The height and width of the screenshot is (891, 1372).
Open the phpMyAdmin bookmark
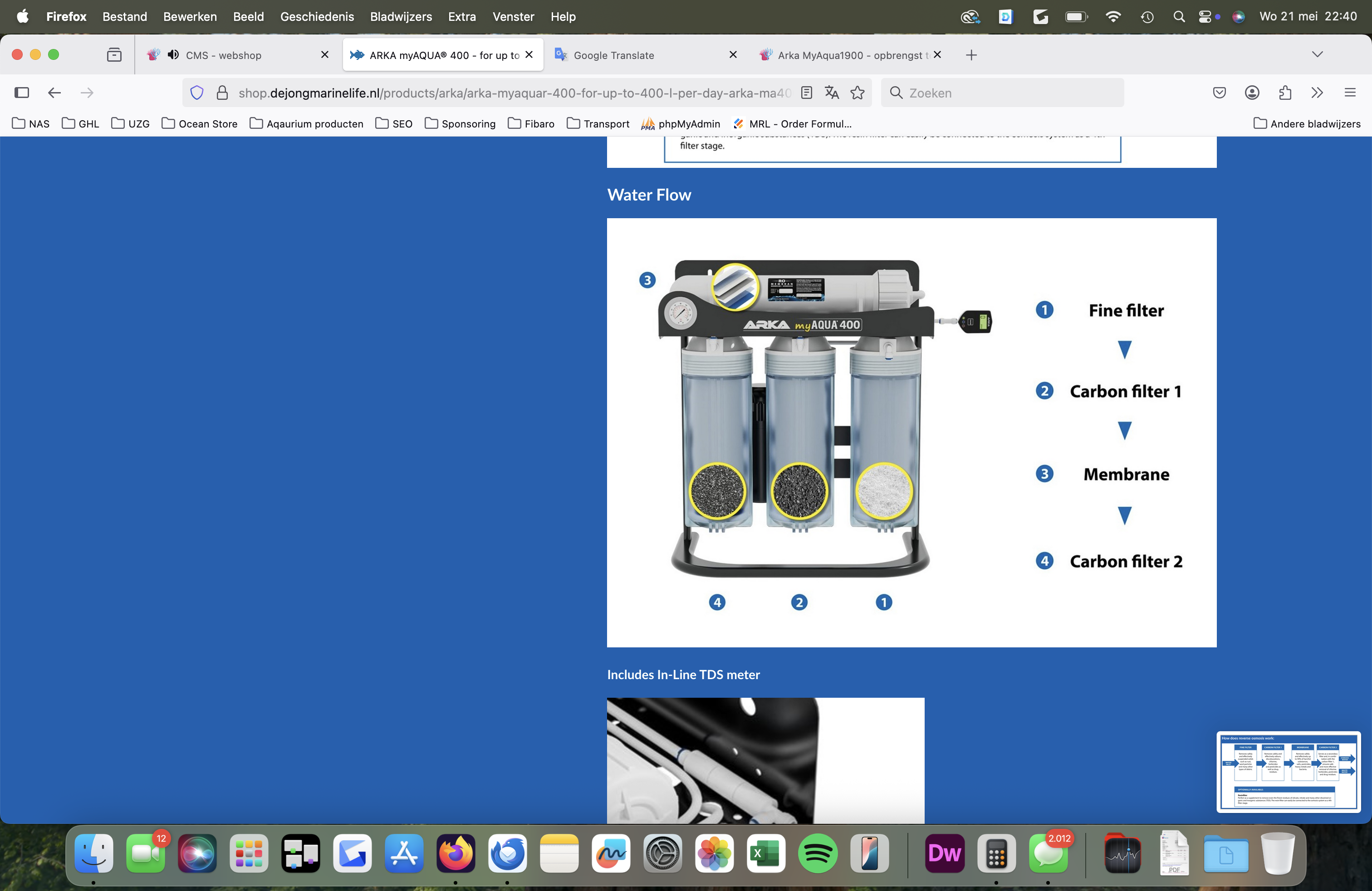pos(681,124)
